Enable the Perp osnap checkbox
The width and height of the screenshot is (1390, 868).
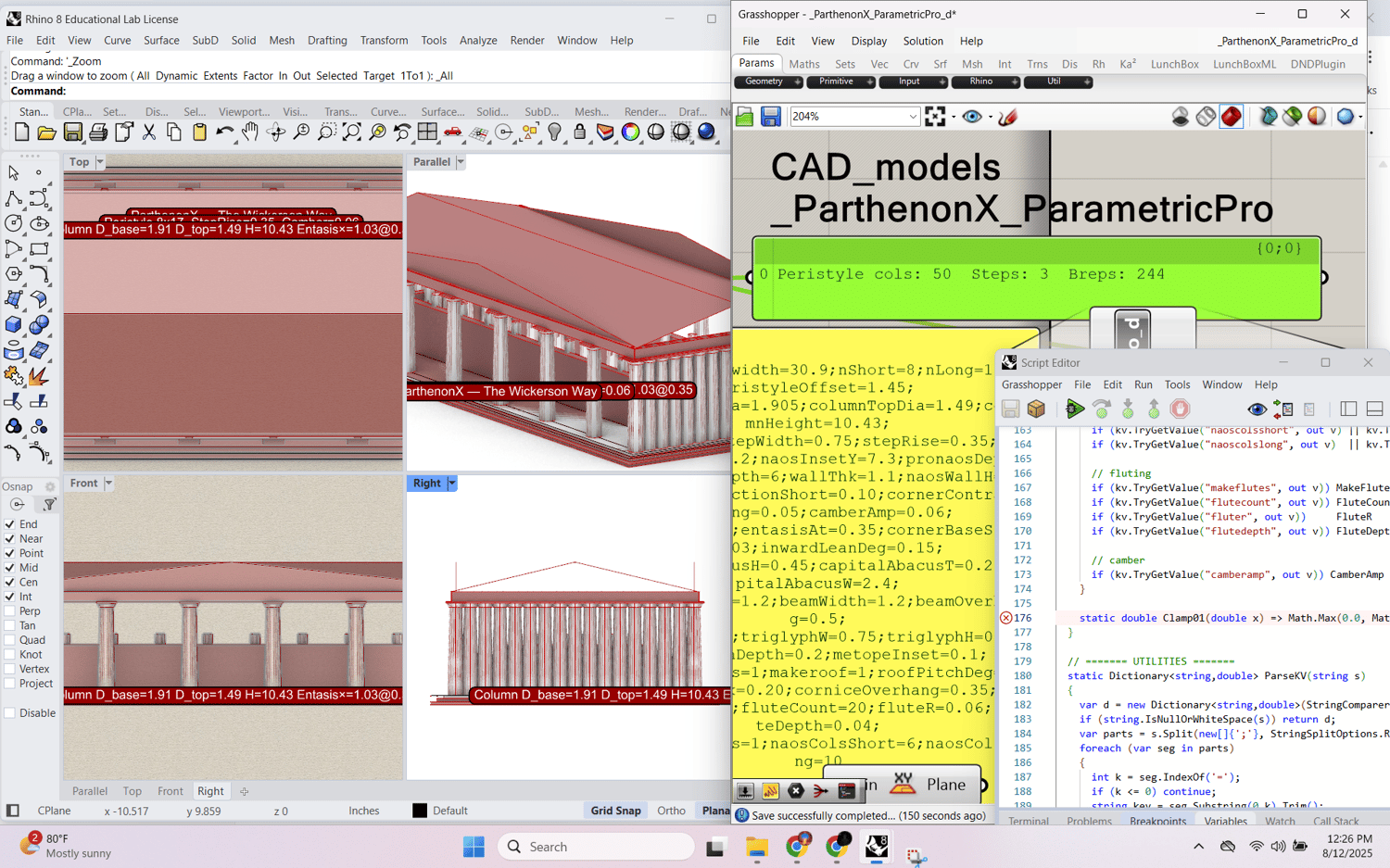pos(10,611)
